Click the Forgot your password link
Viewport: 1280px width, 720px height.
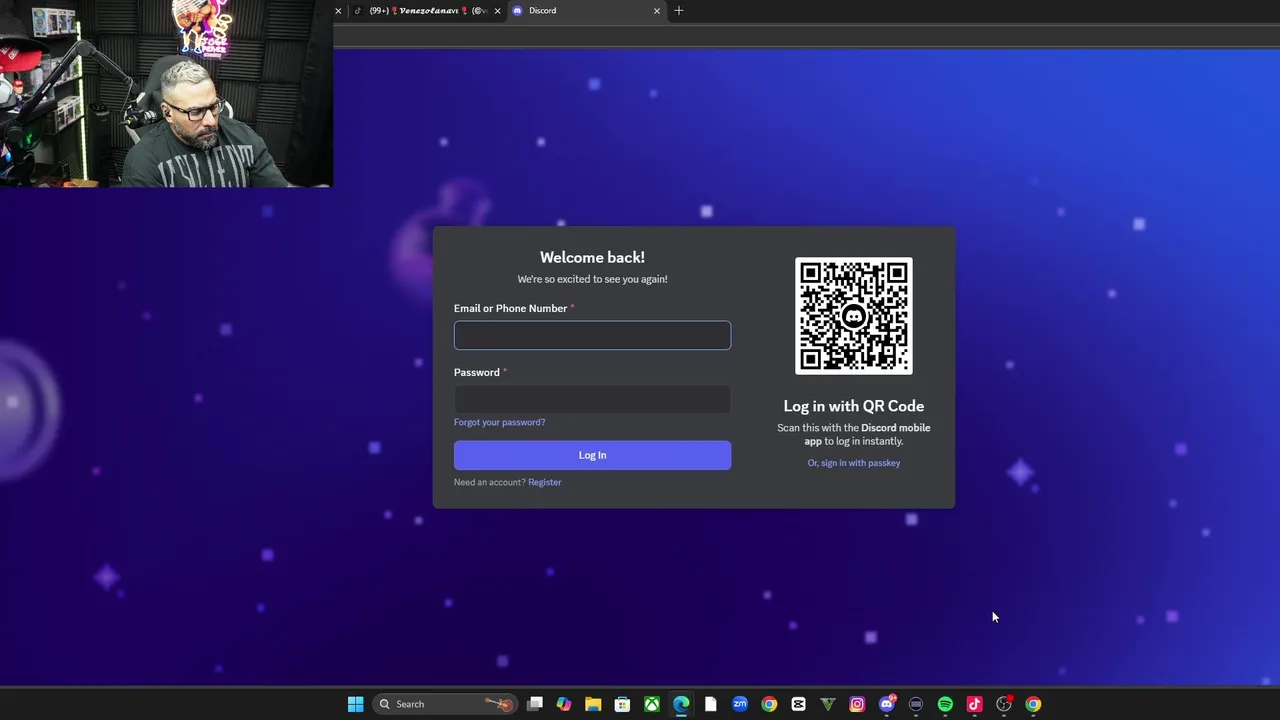tap(499, 422)
